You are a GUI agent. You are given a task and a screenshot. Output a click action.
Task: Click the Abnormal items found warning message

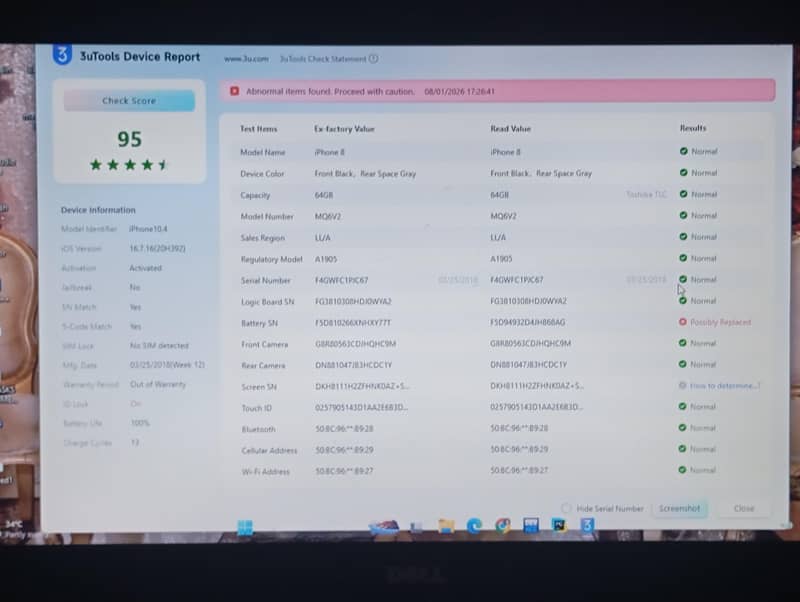pyautogui.click(x=330, y=91)
